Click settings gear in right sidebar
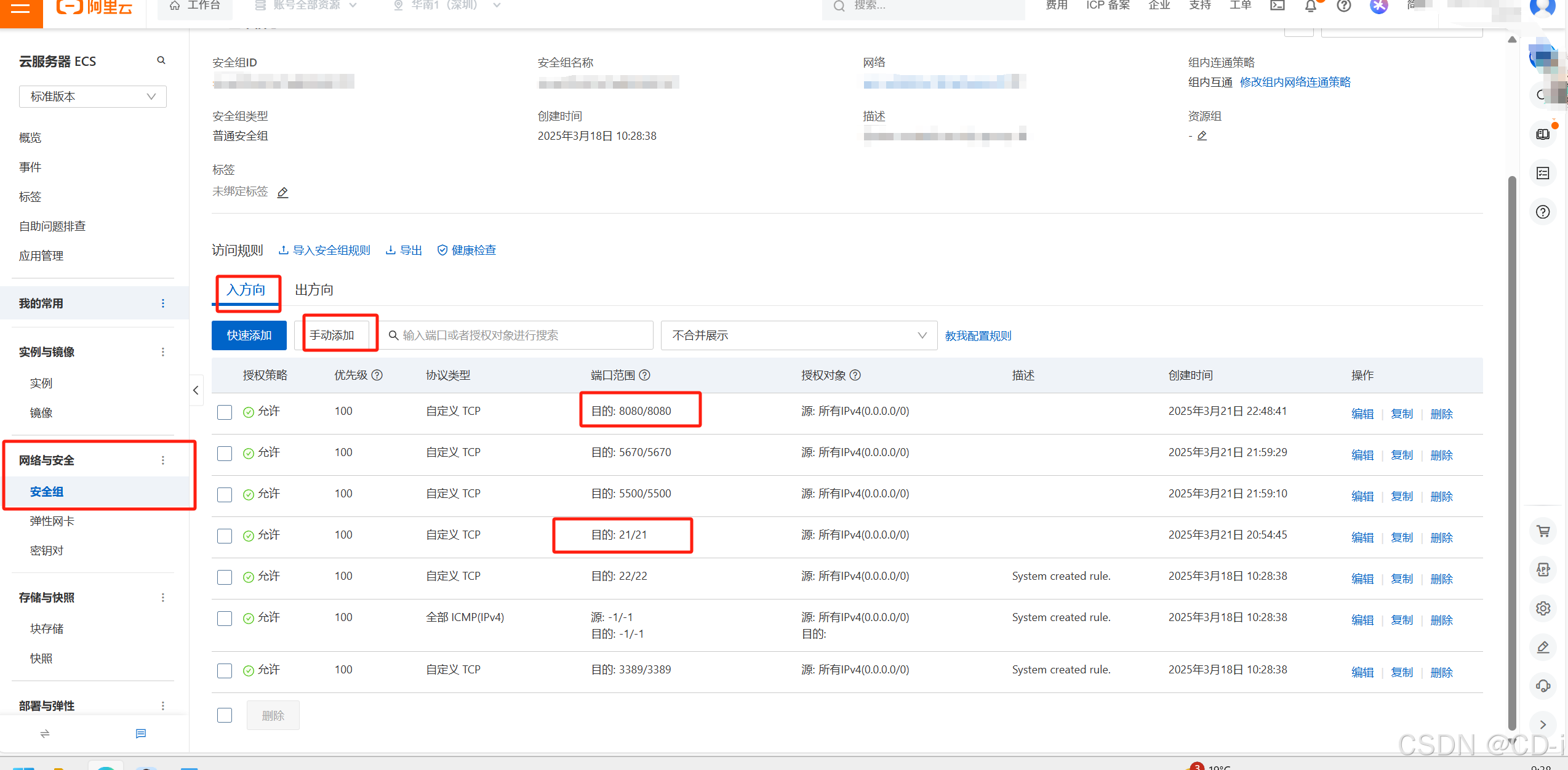The image size is (1568, 770). point(1543,608)
